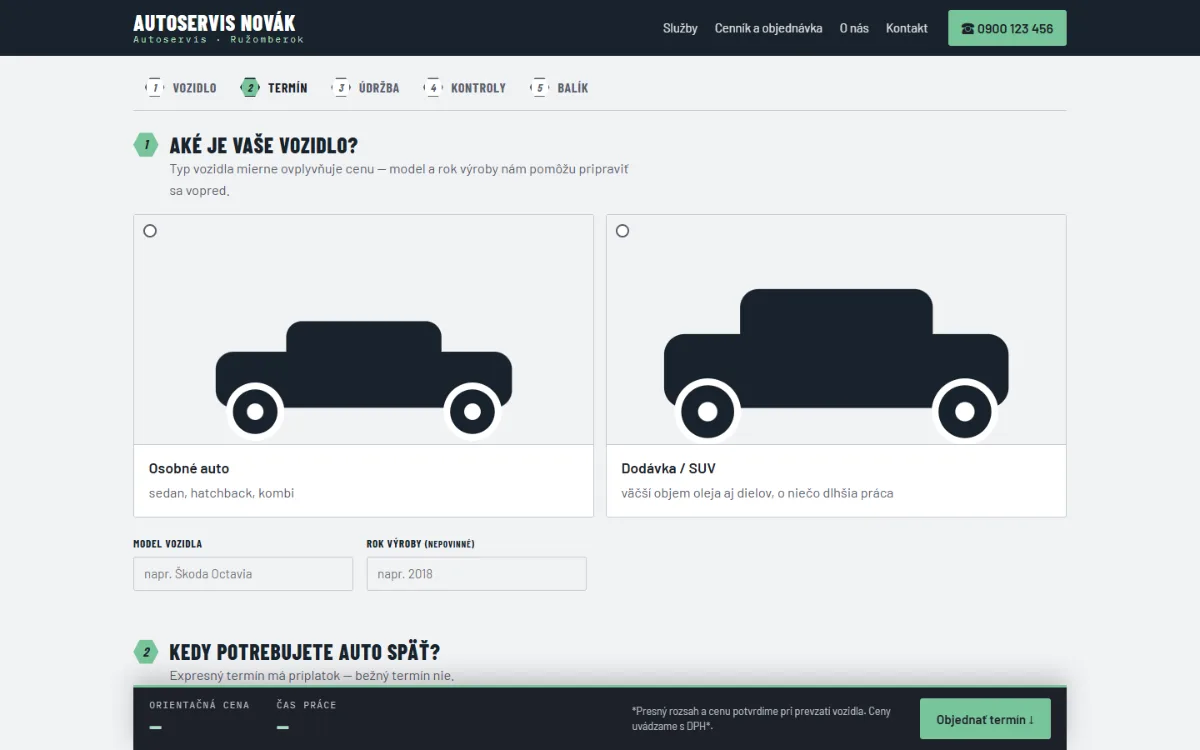Image resolution: width=1200 pixels, height=750 pixels.
Task: Jump to step 2 Termín
Action: pos(274,88)
